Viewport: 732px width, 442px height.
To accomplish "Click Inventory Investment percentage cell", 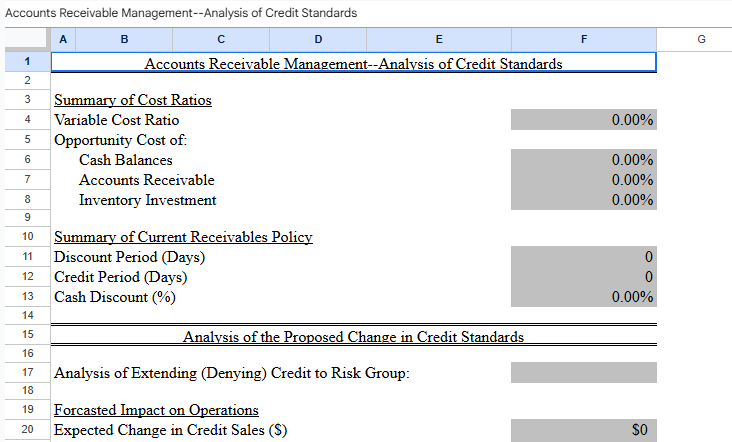I will 583,200.
